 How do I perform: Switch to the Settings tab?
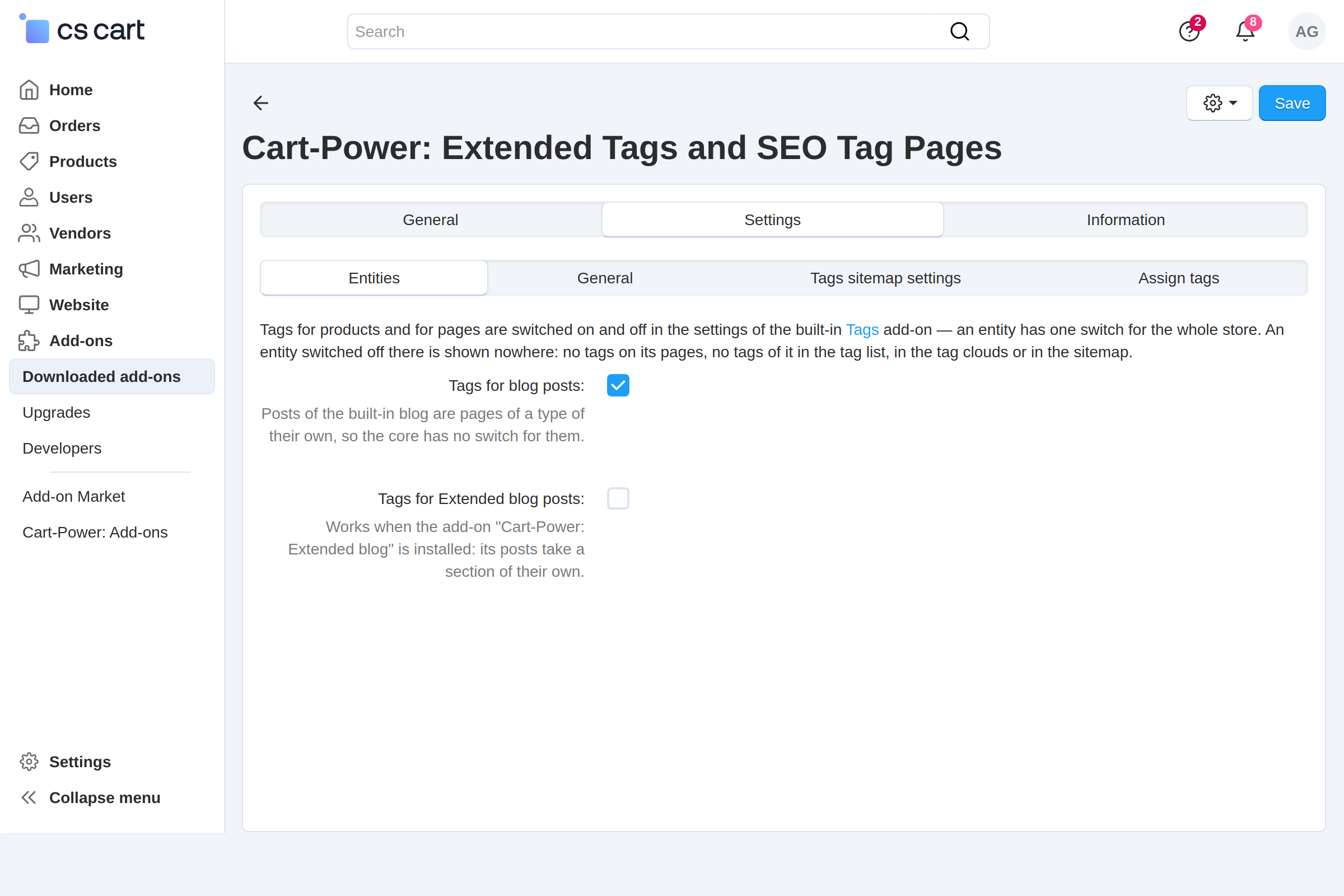point(772,220)
